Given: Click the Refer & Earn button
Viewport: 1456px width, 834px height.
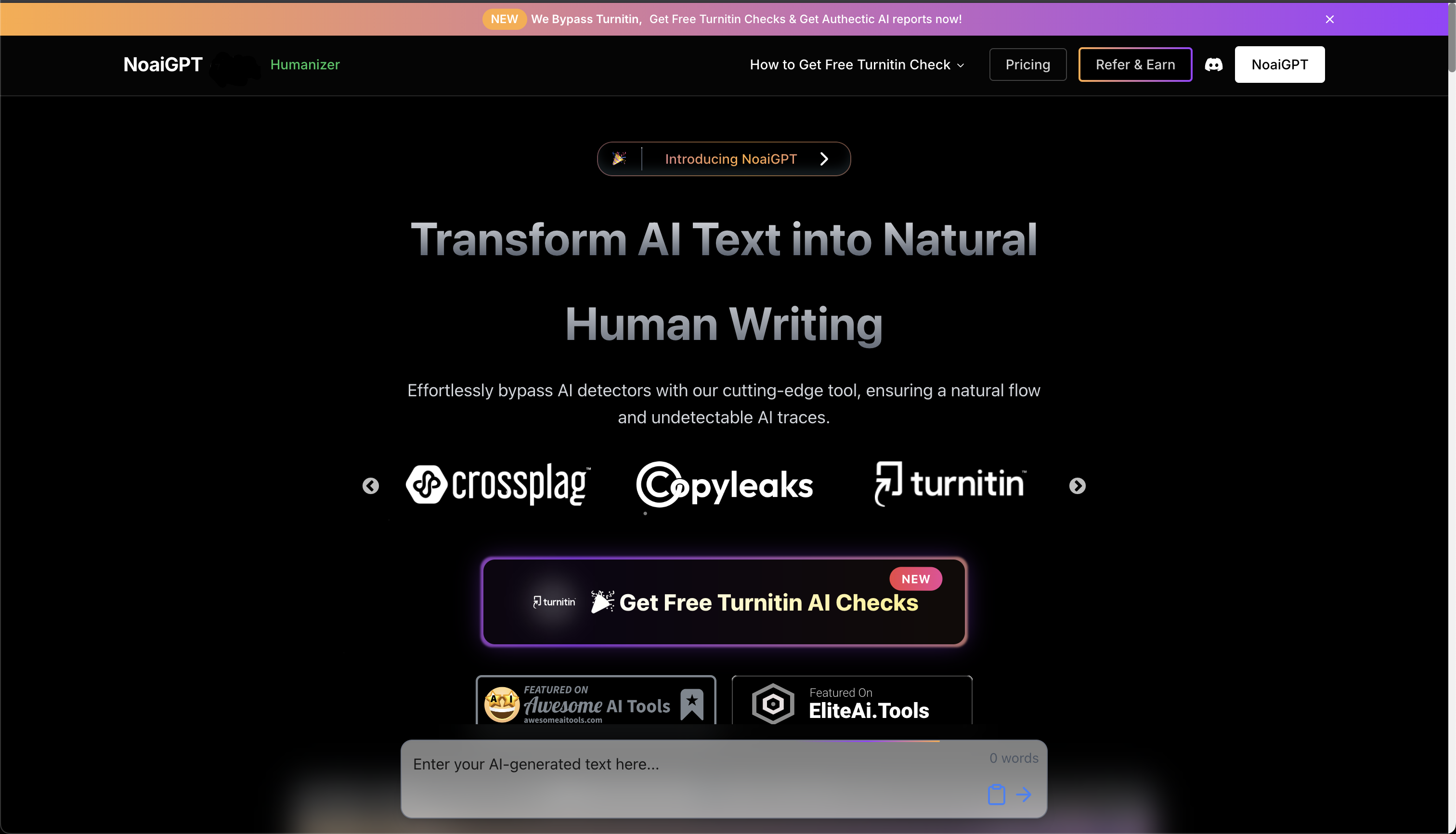Looking at the screenshot, I should pos(1135,65).
